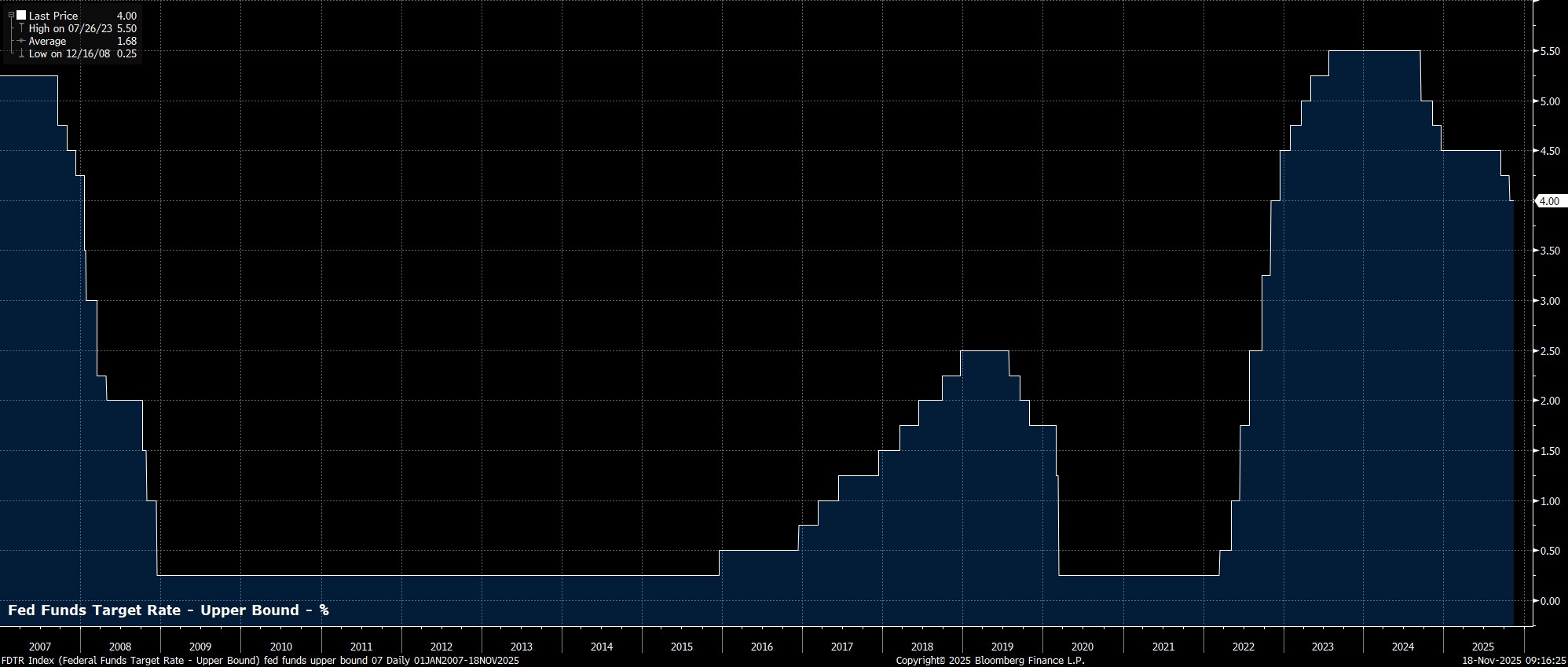Image resolution: width=1568 pixels, height=667 pixels.
Task: Click the Bloomberg Finance copyright text
Action: (x=990, y=661)
